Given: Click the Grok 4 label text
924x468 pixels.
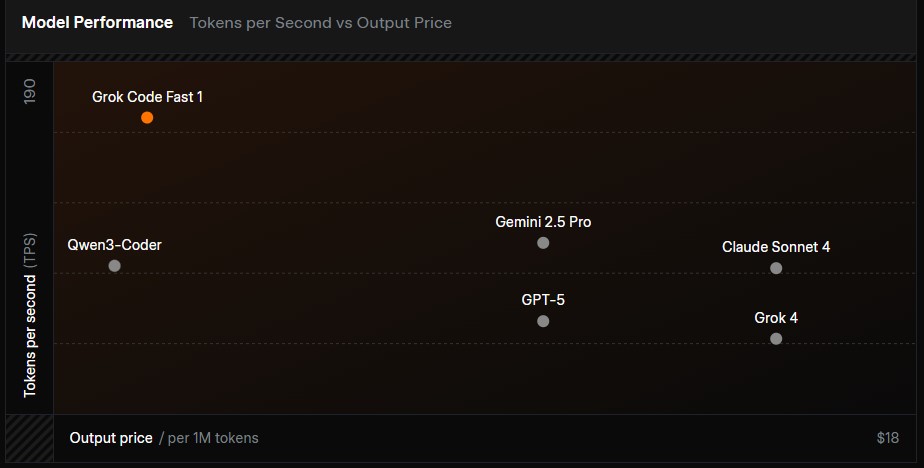Looking at the screenshot, I should [x=776, y=318].
